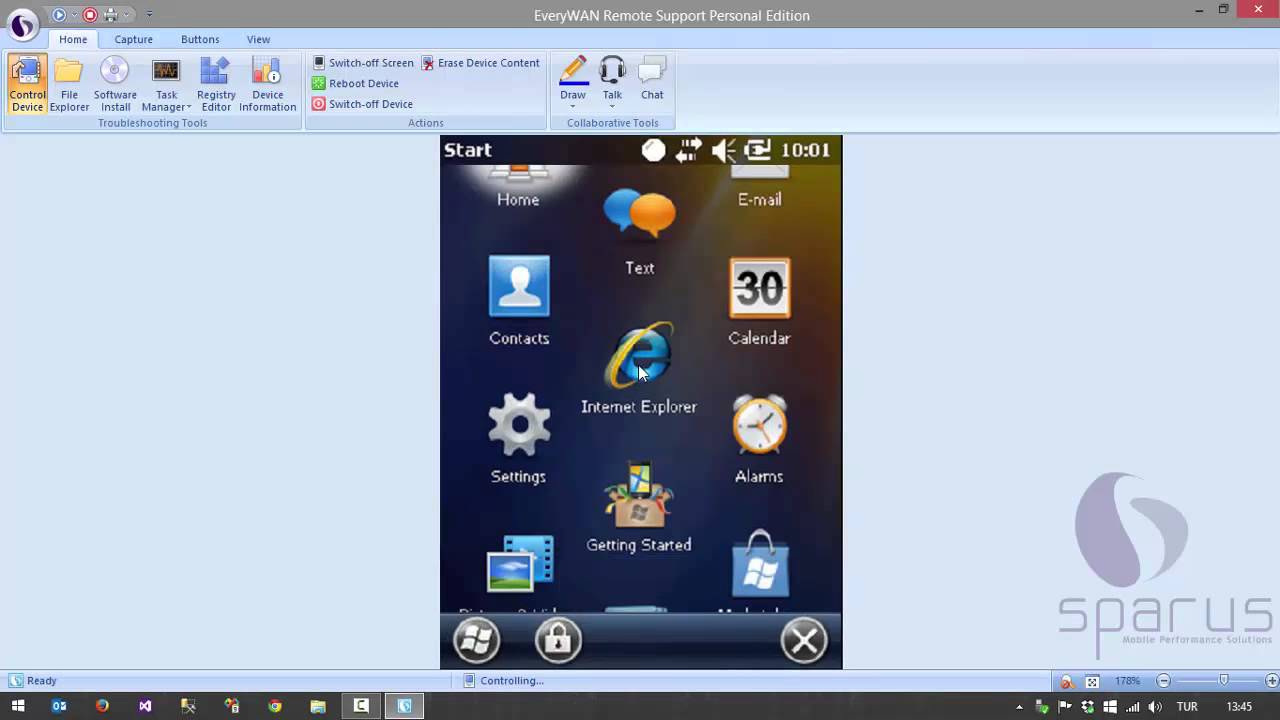Open Internet Explorer on the device screen
Image resolution: width=1280 pixels, height=720 pixels.
(x=639, y=368)
